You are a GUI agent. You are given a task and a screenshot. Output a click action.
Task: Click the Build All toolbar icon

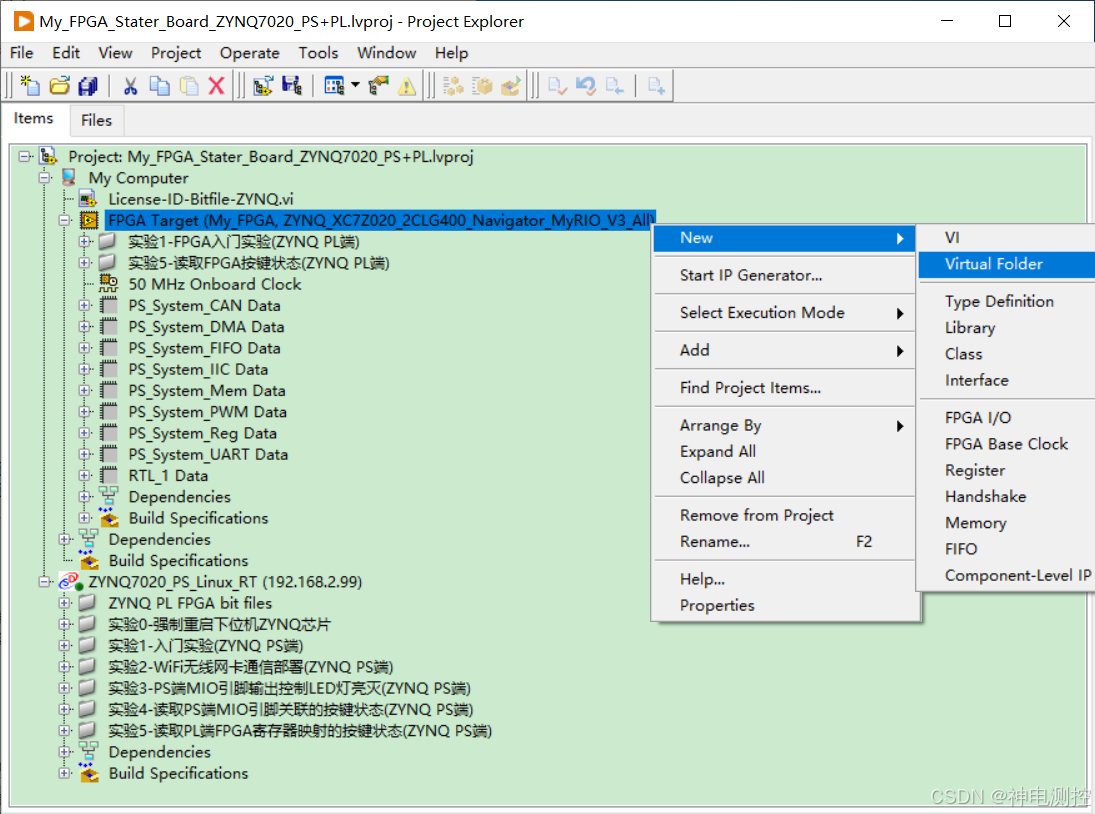453,85
